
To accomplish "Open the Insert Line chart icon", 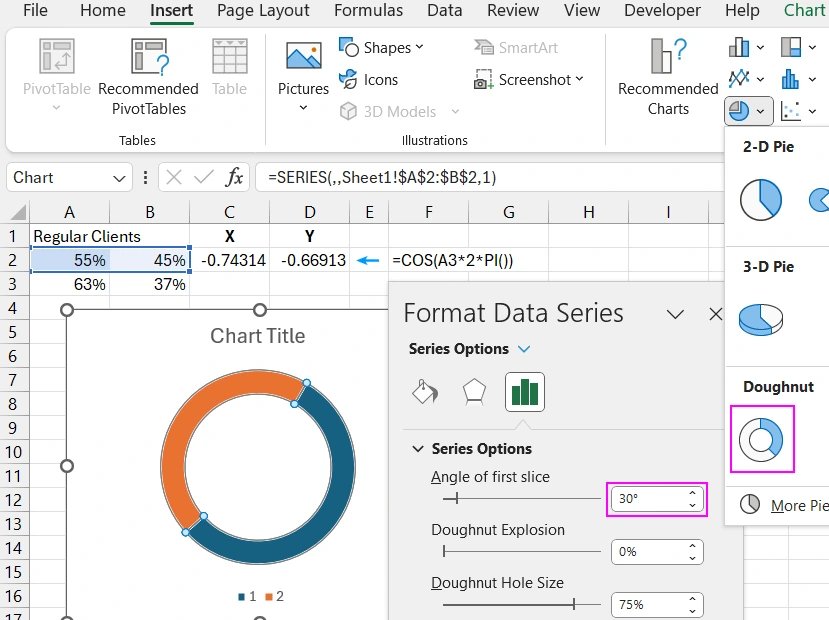I will tap(740, 78).
